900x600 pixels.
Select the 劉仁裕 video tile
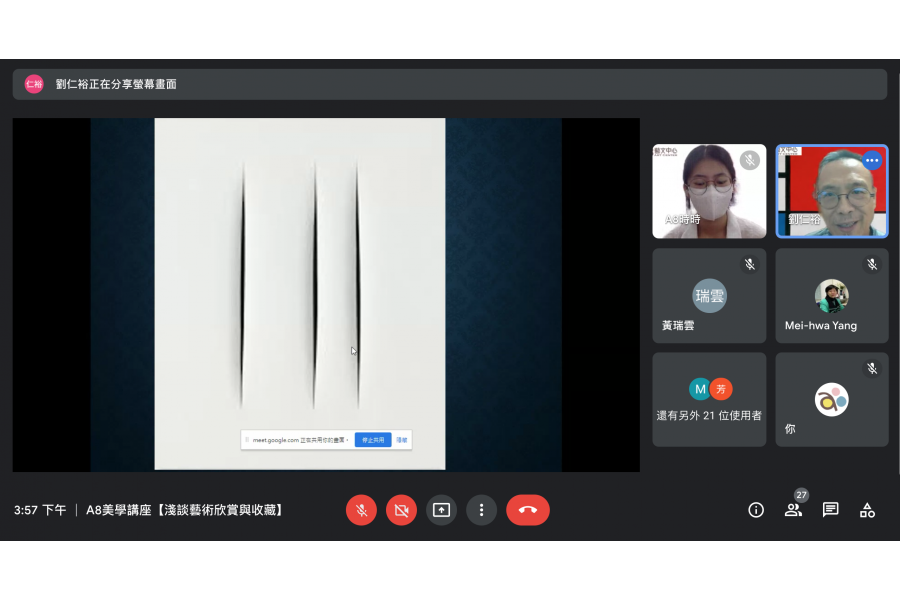[x=832, y=191]
